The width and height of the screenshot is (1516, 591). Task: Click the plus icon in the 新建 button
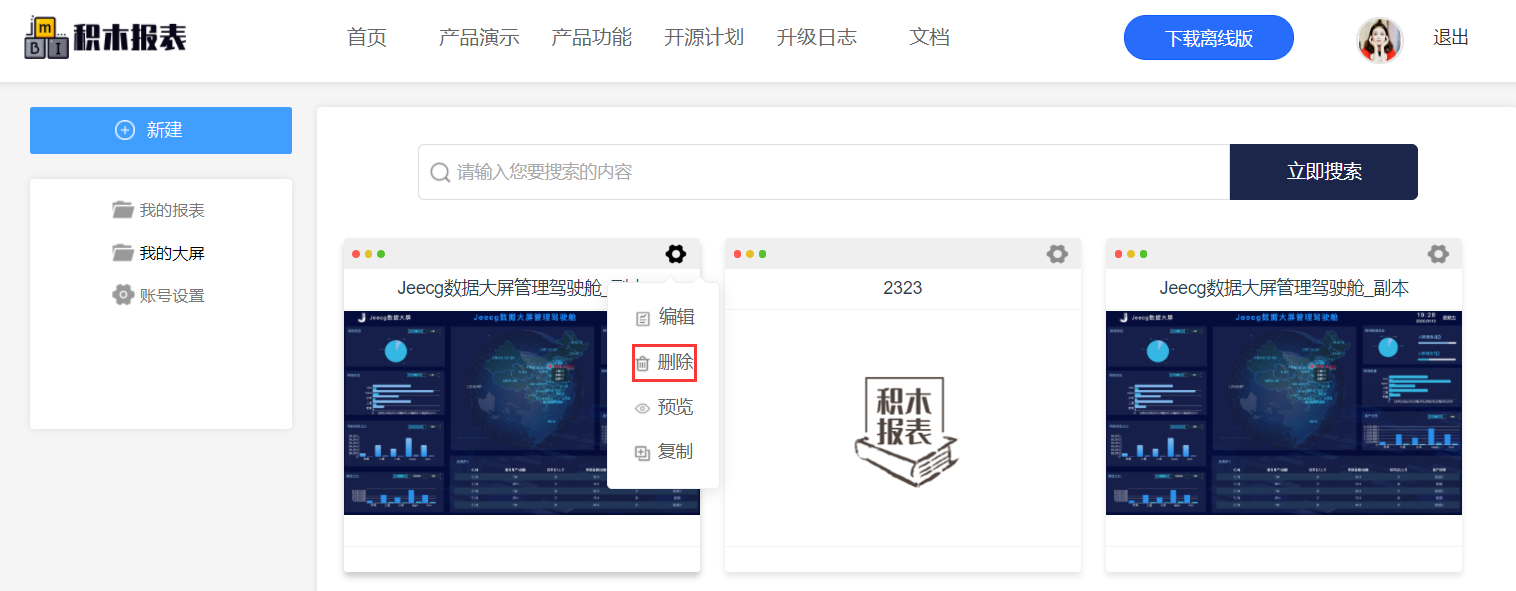(x=125, y=130)
